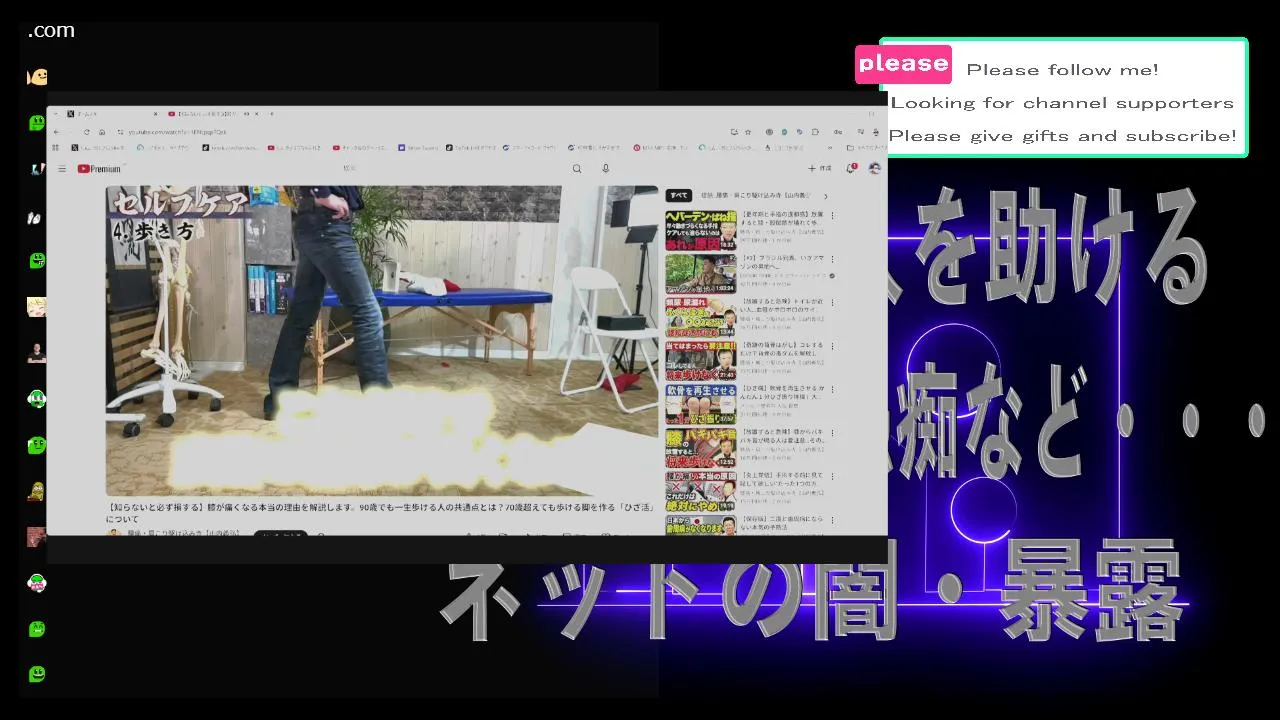Open the ヘバーデン video thumbnail
Viewport: 1280px width, 720px height.
click(x=701, y=229)
